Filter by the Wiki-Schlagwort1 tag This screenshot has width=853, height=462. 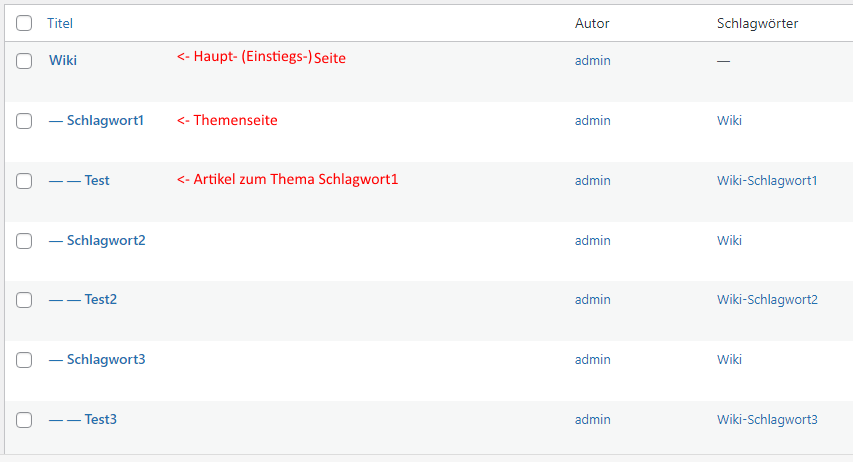[x=767, y=181]
